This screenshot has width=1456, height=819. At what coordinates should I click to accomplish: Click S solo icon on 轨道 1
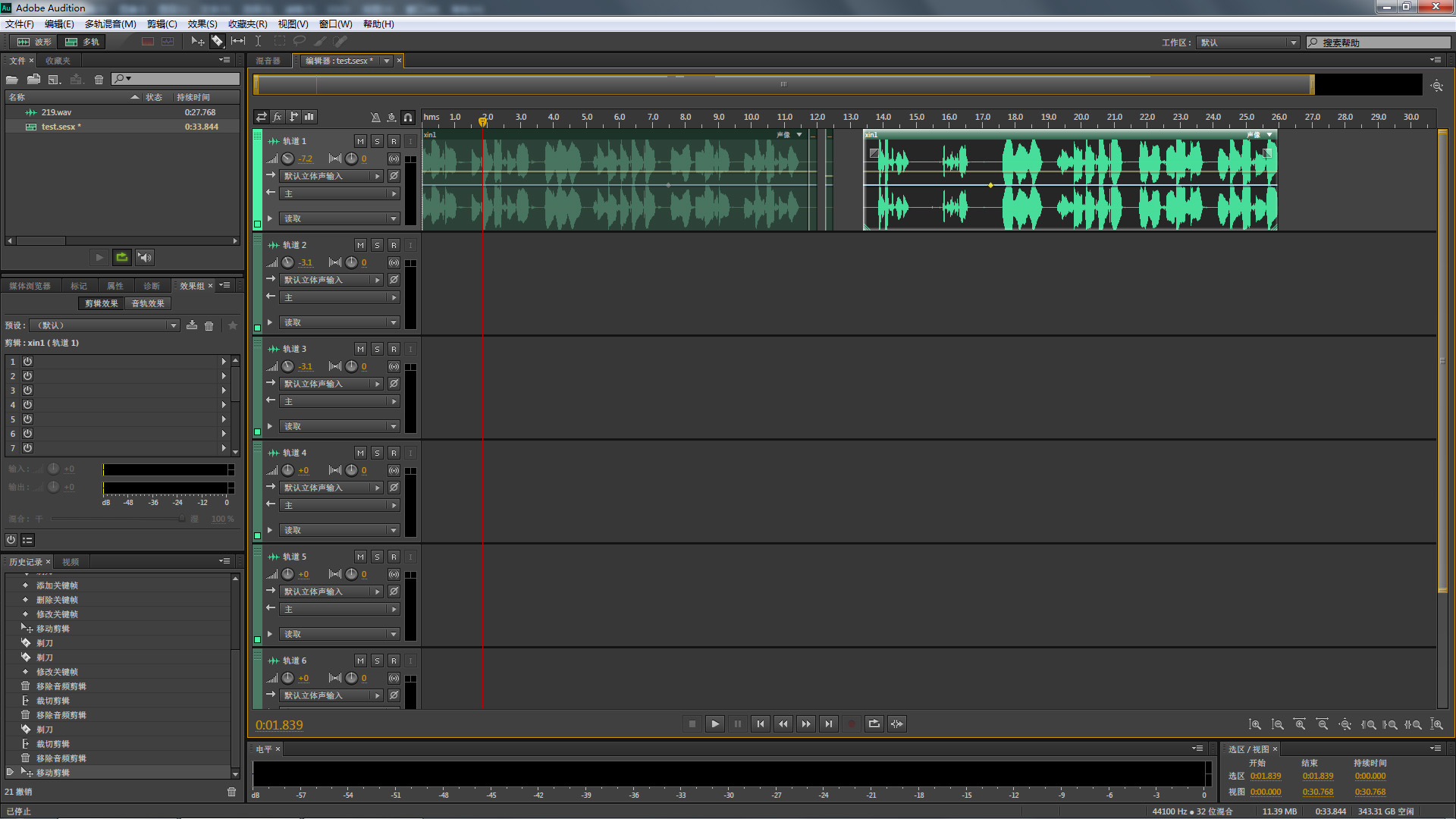tap(376, 141)
